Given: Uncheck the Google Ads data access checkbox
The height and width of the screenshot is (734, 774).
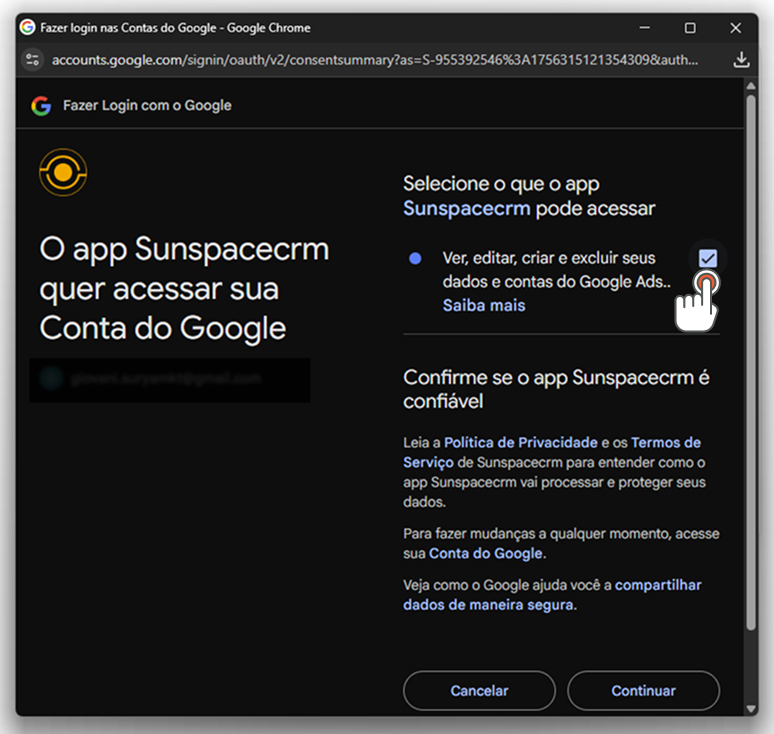Looking at the screenshot, I should 708,258.
